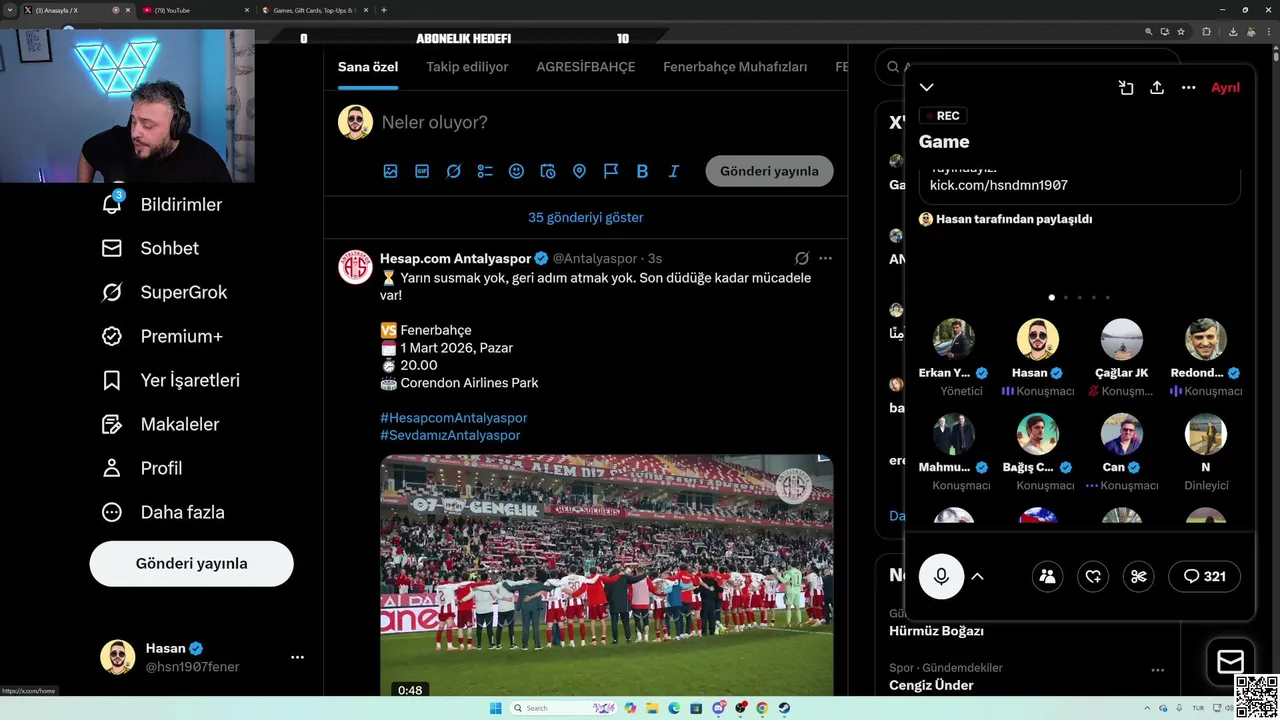This screenshot has width=1280, height=720.
Task: Open Bağış C... speaker avatar
Action: pyautogui.click(x=1038, y=434)
